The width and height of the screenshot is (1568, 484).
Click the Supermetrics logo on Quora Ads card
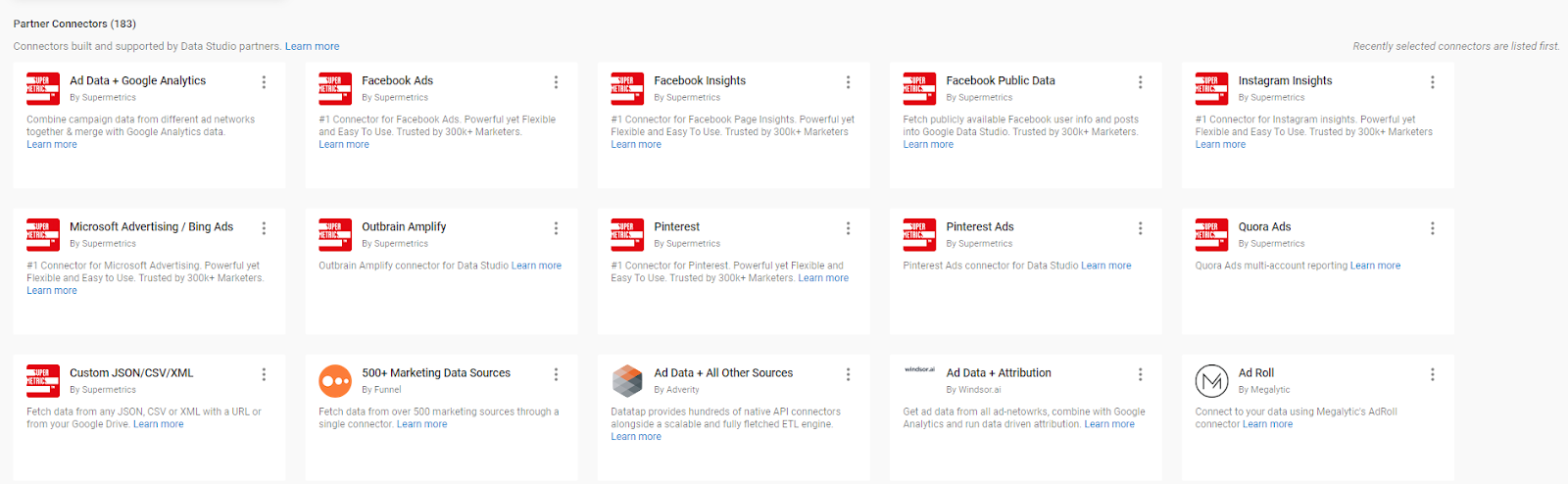click(1211, 234)
